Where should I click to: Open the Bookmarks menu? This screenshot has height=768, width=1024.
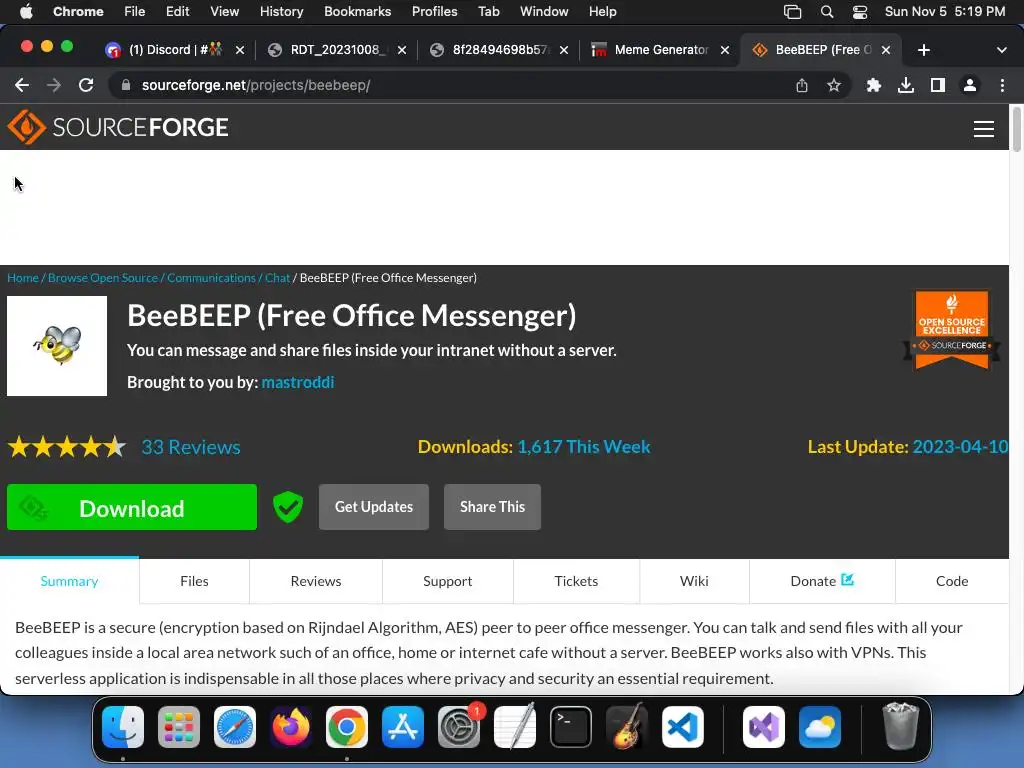pyautogui.click(x=357, y=12)
